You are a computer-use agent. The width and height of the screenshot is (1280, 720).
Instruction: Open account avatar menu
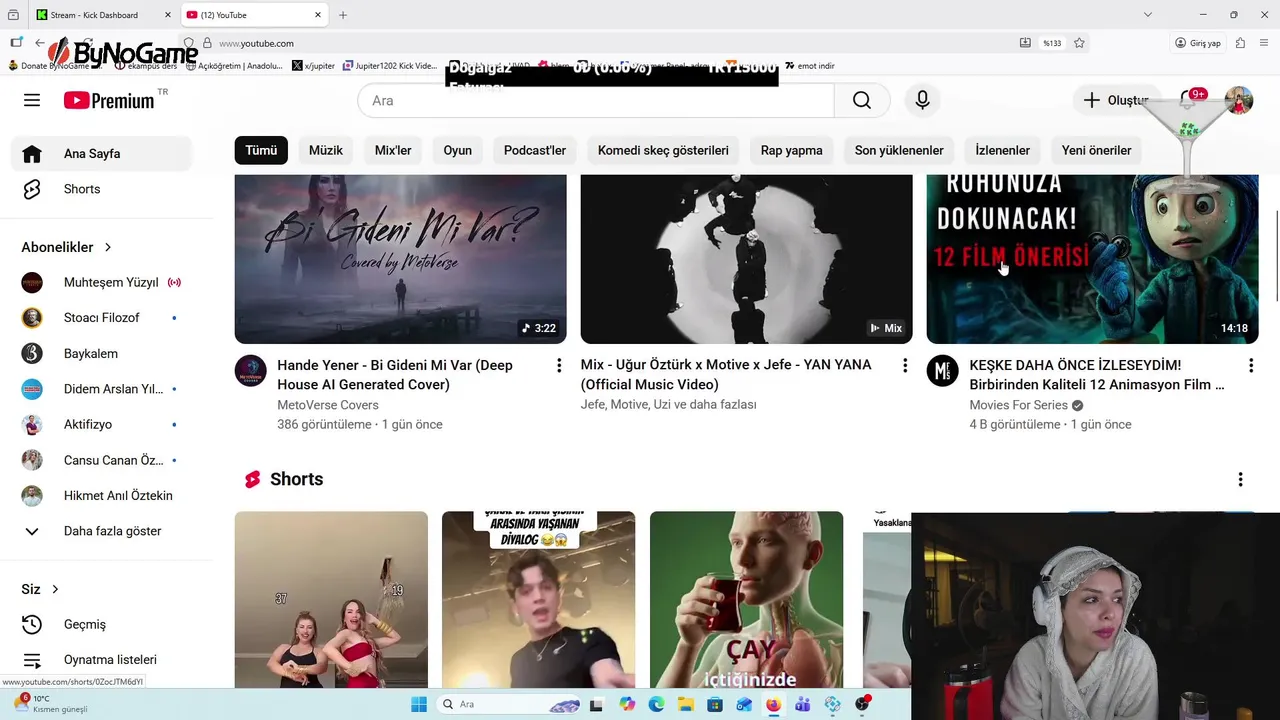[1239, 100]
